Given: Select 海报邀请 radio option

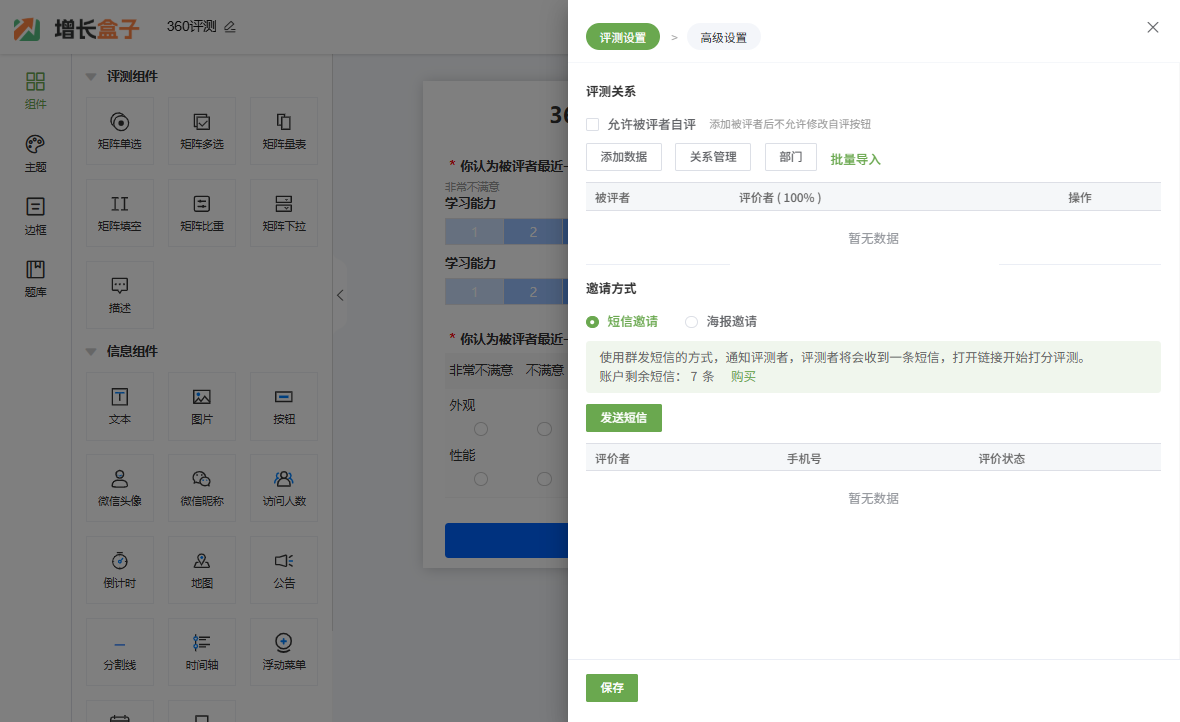Looking at the screenshot, I should [x=692, y=321].
